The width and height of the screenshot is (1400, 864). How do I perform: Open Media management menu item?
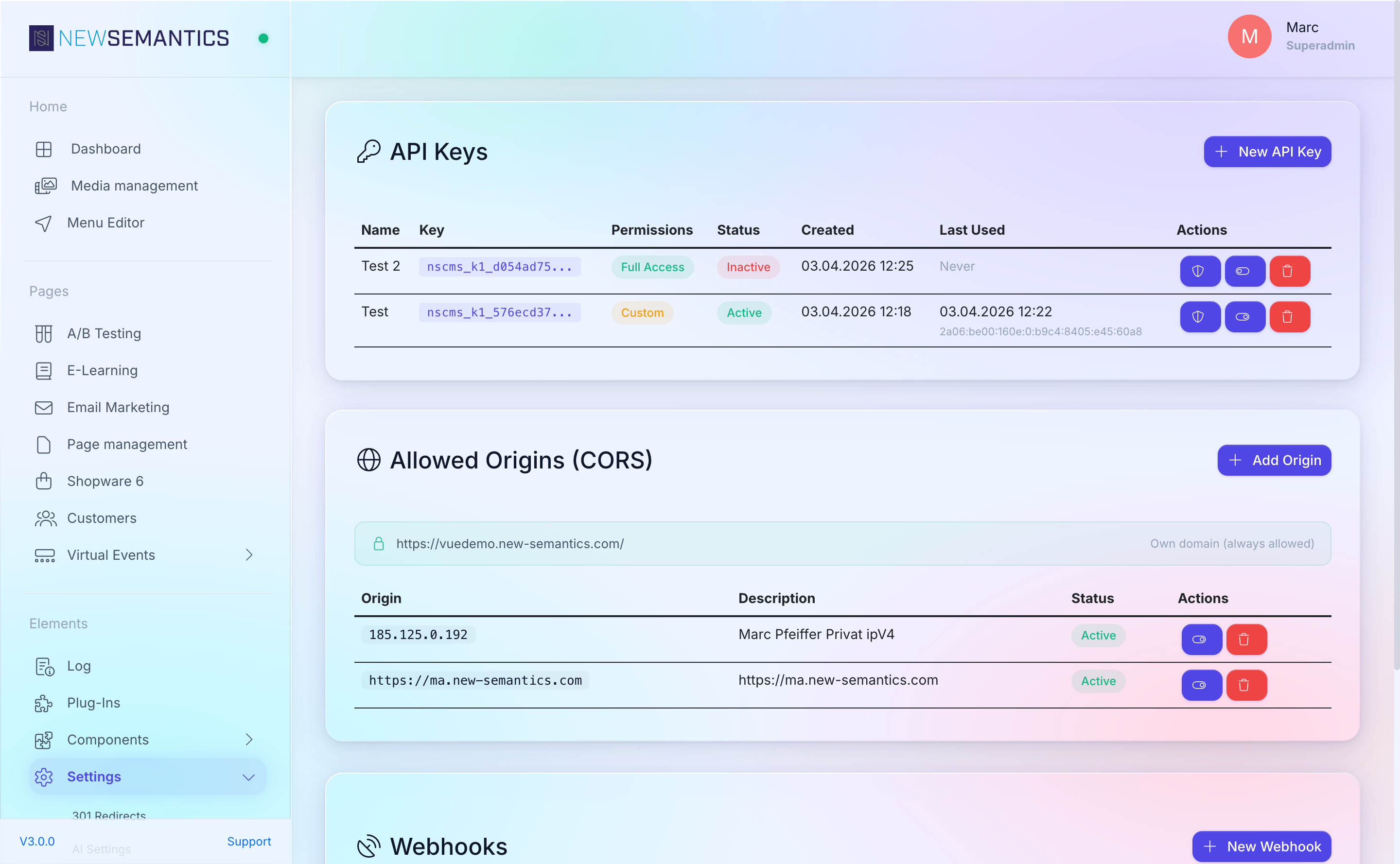point(147,186)
